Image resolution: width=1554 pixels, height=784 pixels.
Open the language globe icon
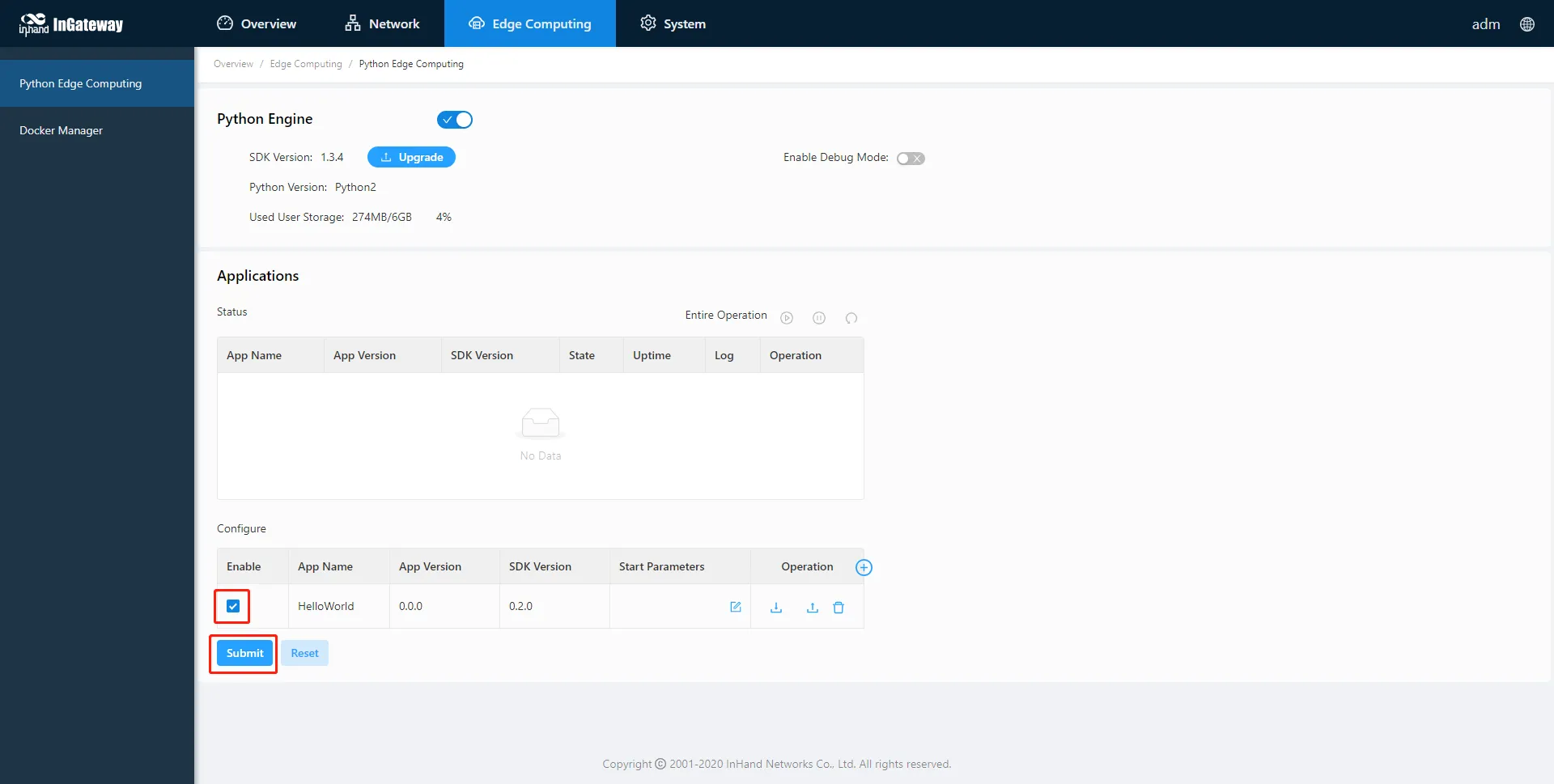click(1527, 24)
